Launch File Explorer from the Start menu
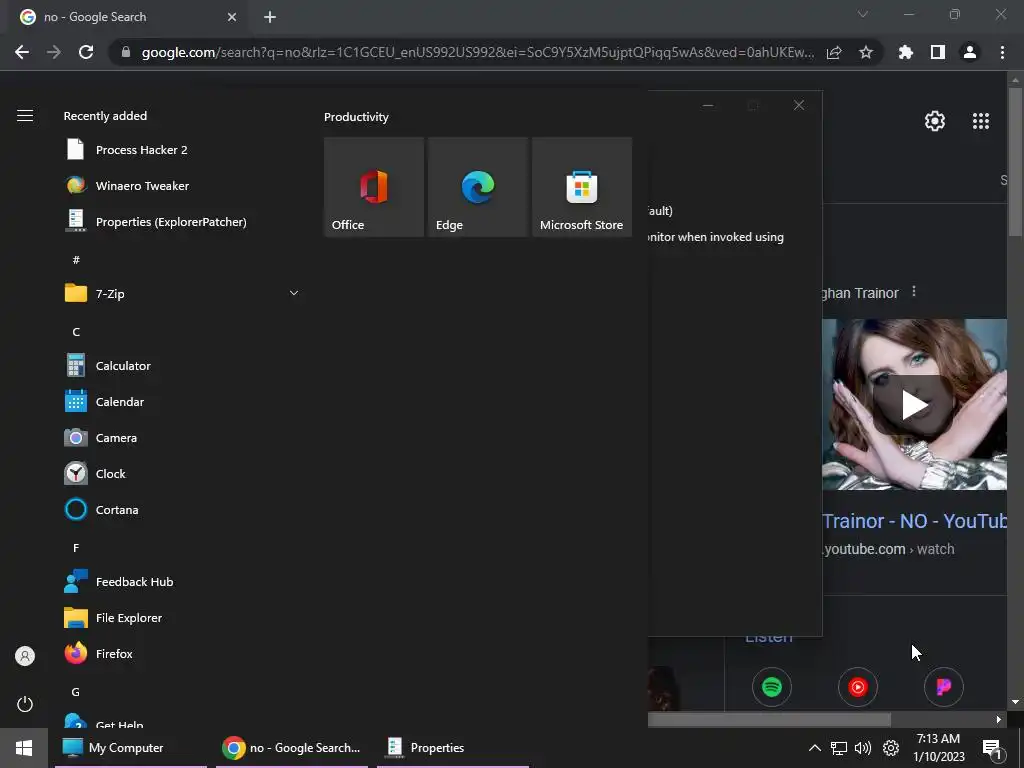The width and height of the screenshot is (1024, 768). [183, 617]
